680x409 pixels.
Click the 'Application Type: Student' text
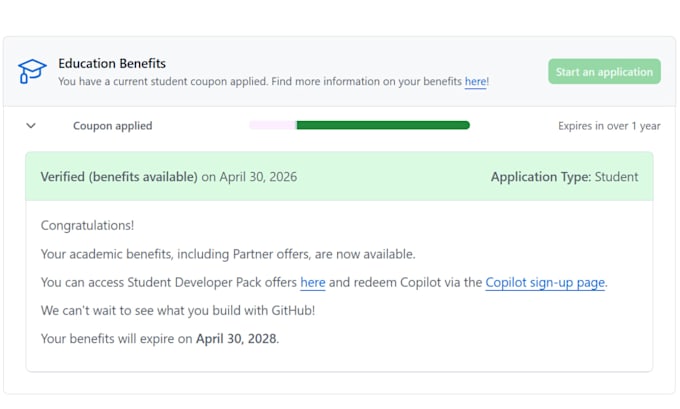(564, 177)
